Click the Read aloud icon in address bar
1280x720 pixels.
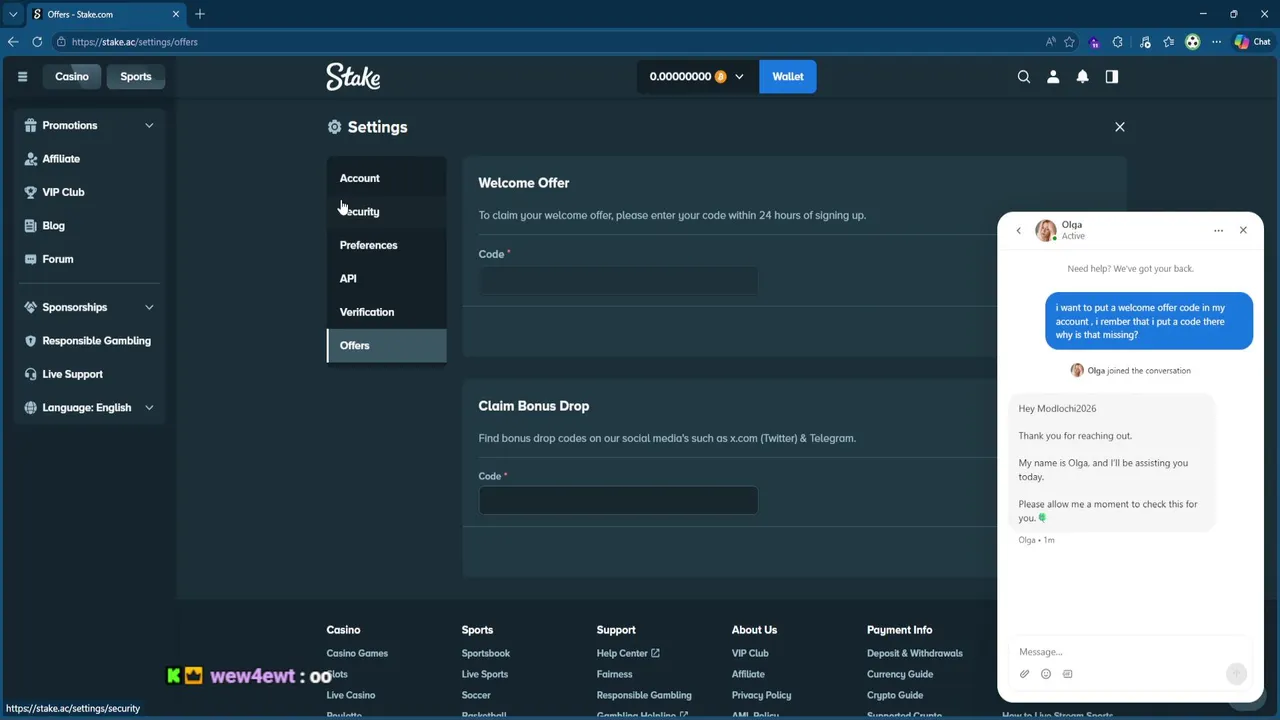click(x=1050, y=42)
